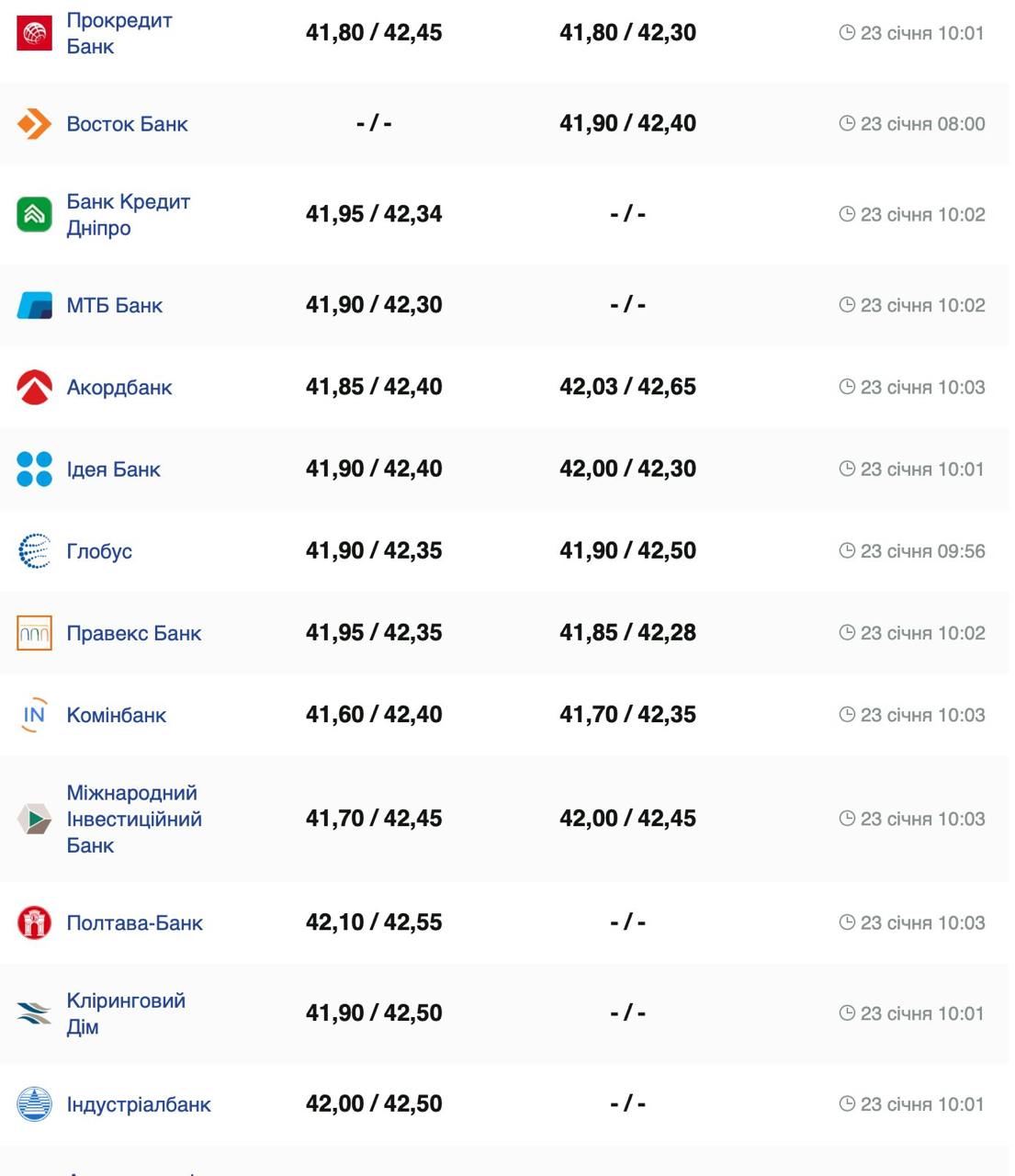Viewport: 1015px width, 1176px height.
Task: Click the Індустріалбанк blue logo icon
Action: (35, 1104)
